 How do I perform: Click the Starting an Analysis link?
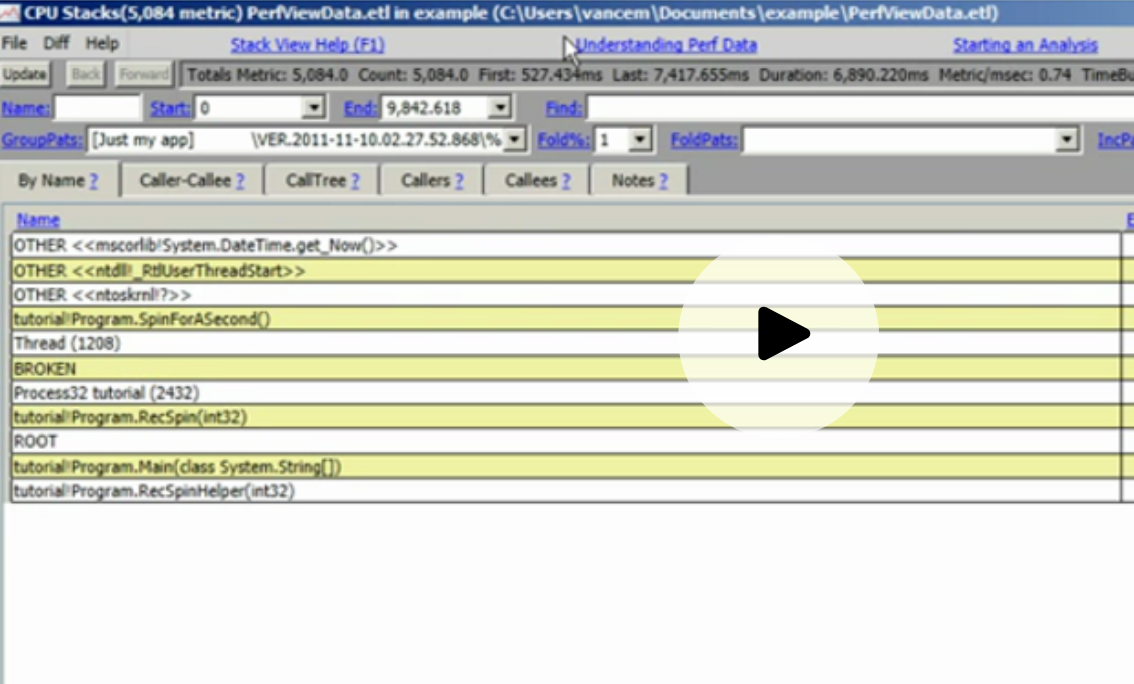pos(1023,45)
